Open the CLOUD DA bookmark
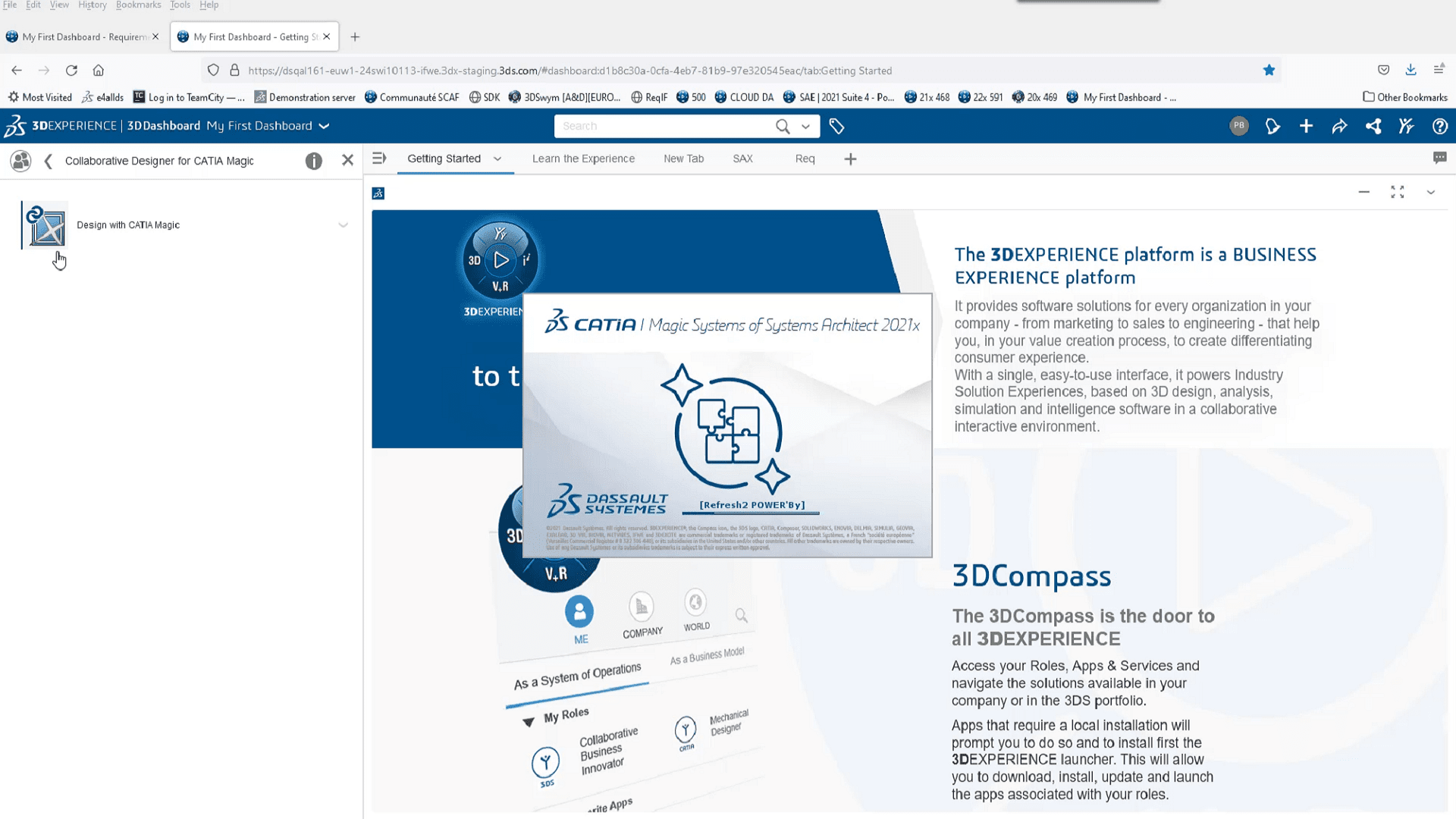This screenshot has height=819, width=1456. [x=744, y=97]
